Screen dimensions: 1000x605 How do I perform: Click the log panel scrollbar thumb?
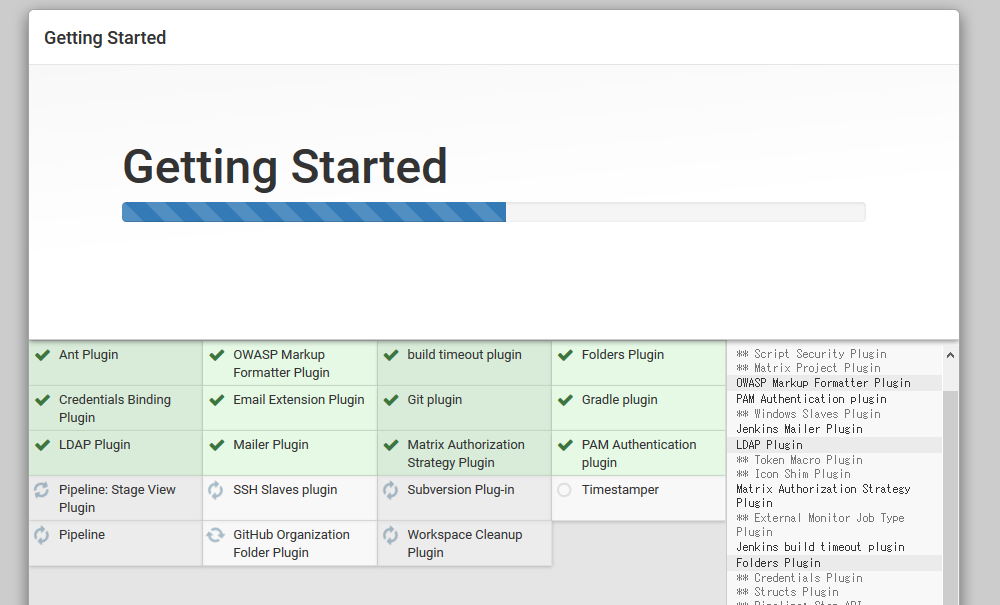(950, 497)
